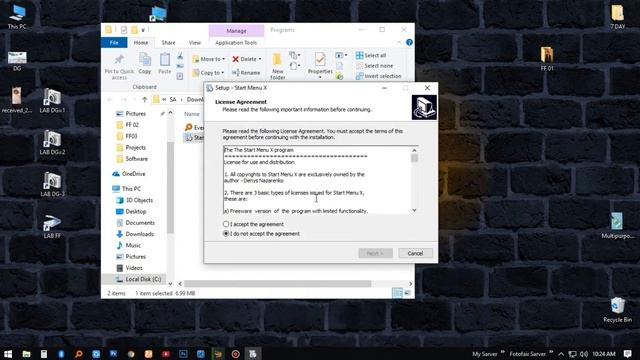
Task: Open the Delete dropdown in ribbon
Action: click(247, 59)
